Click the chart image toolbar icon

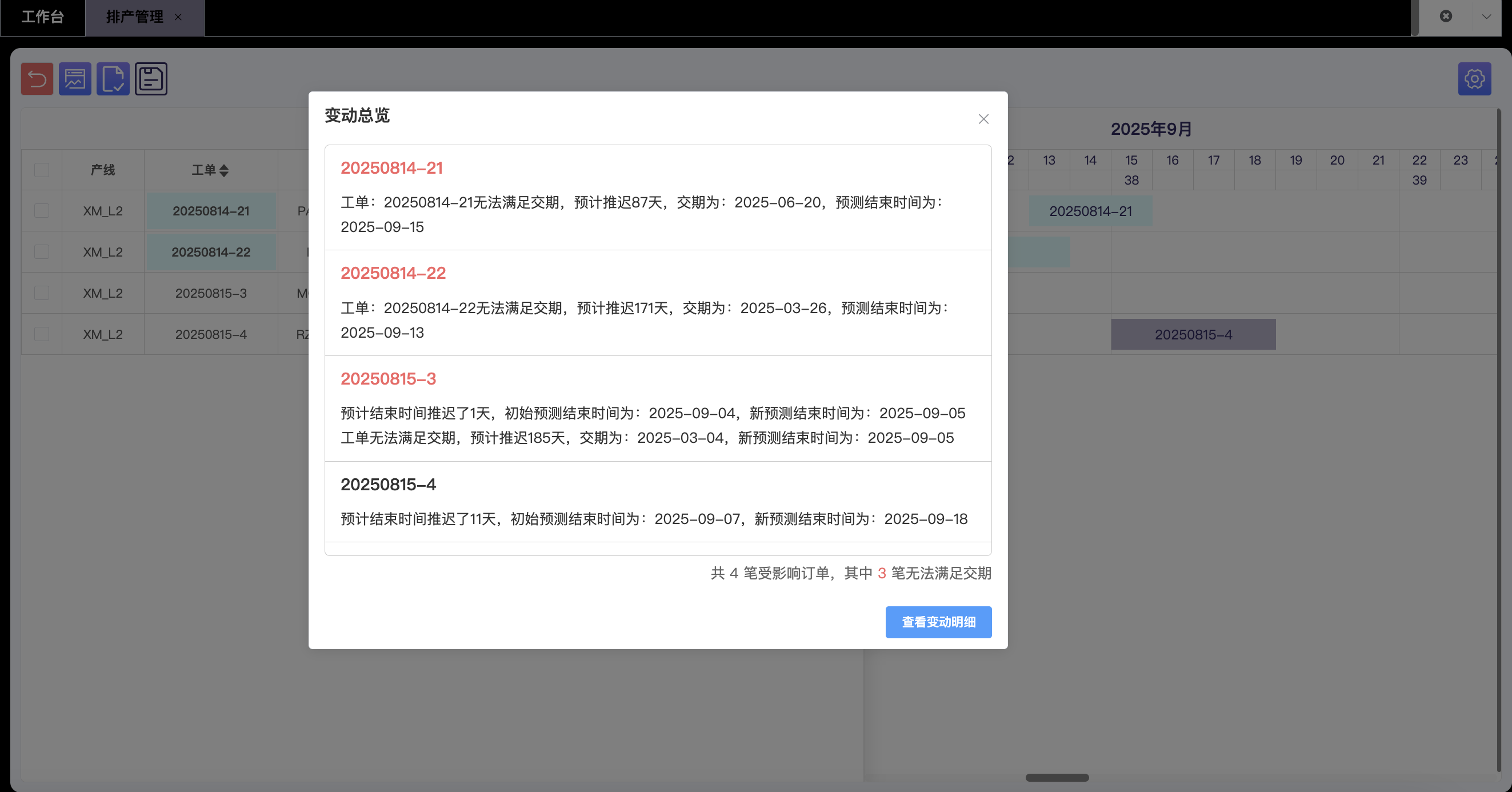(74, 79)
